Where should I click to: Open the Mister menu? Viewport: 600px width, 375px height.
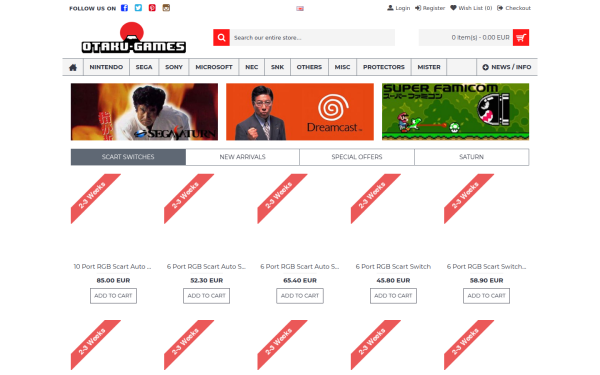[x=429, y=67]
